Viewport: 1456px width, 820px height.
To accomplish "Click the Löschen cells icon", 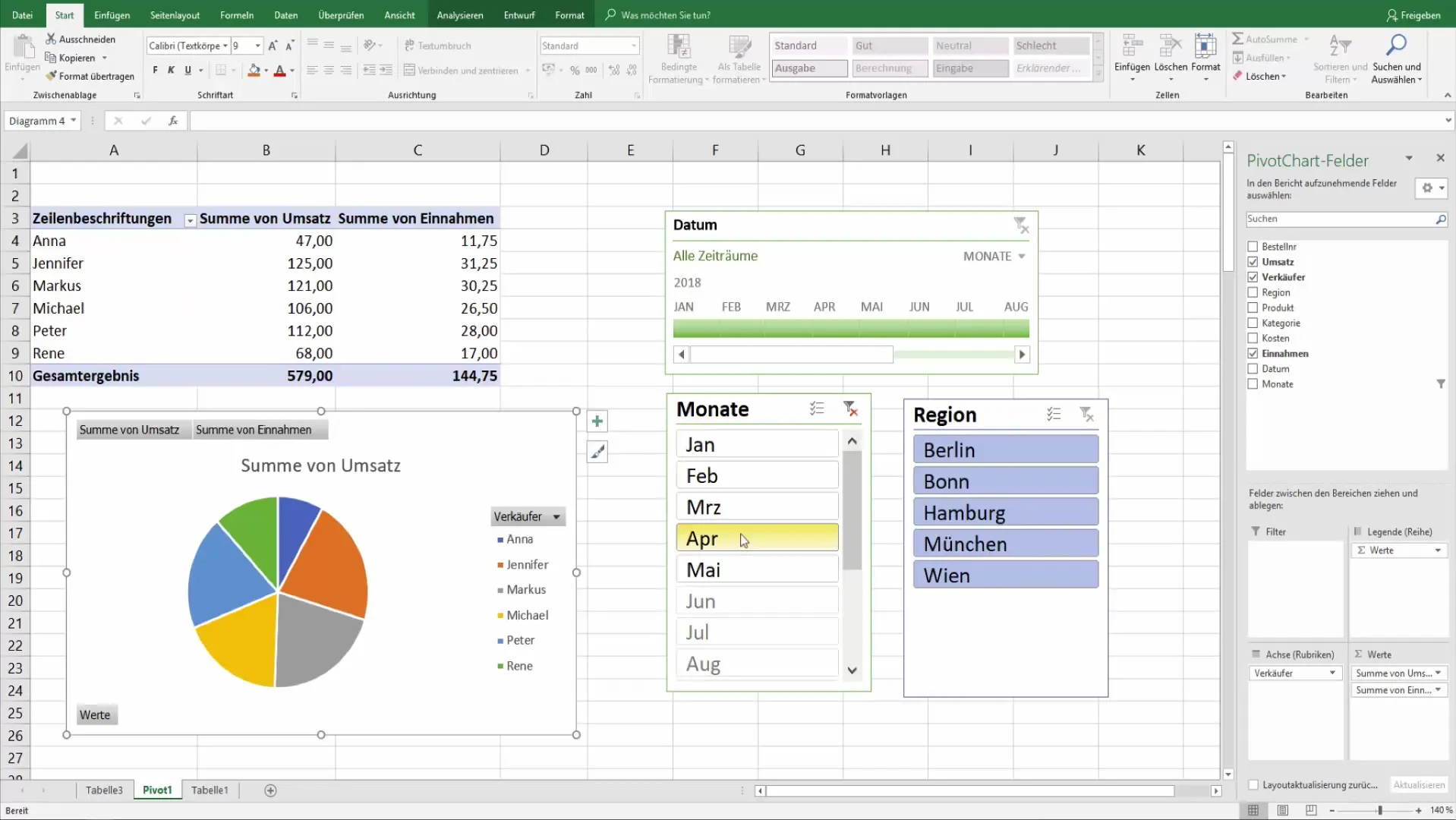I will click(1171, 47).
